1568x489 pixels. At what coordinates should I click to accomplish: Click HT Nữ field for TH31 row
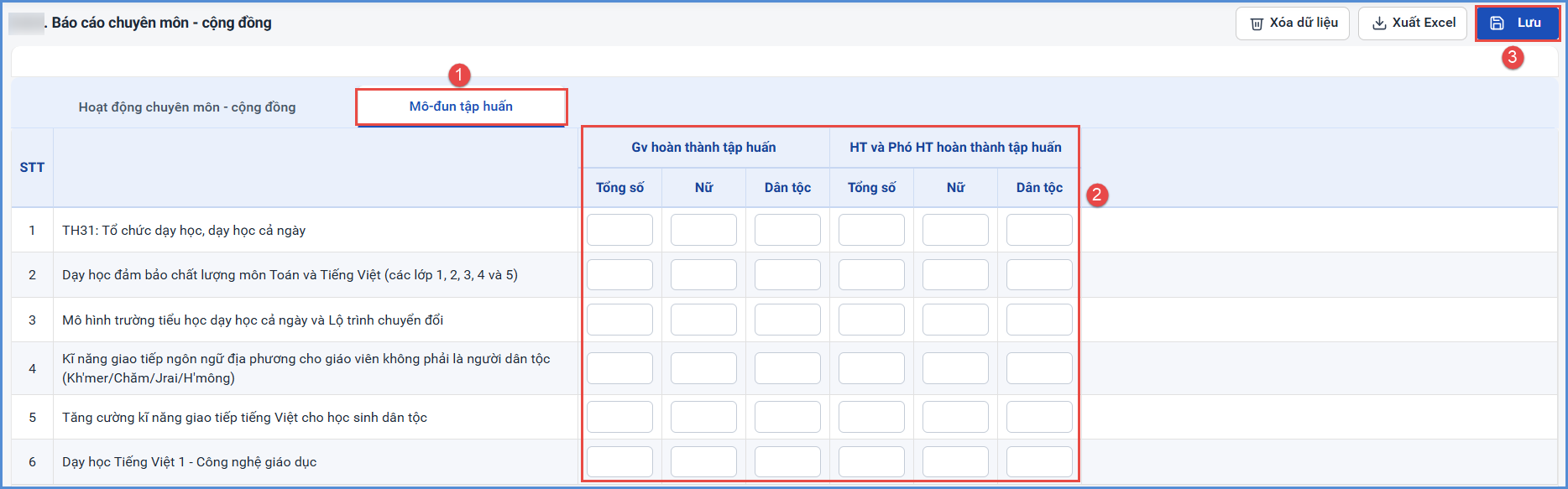(x=955, y=230)
